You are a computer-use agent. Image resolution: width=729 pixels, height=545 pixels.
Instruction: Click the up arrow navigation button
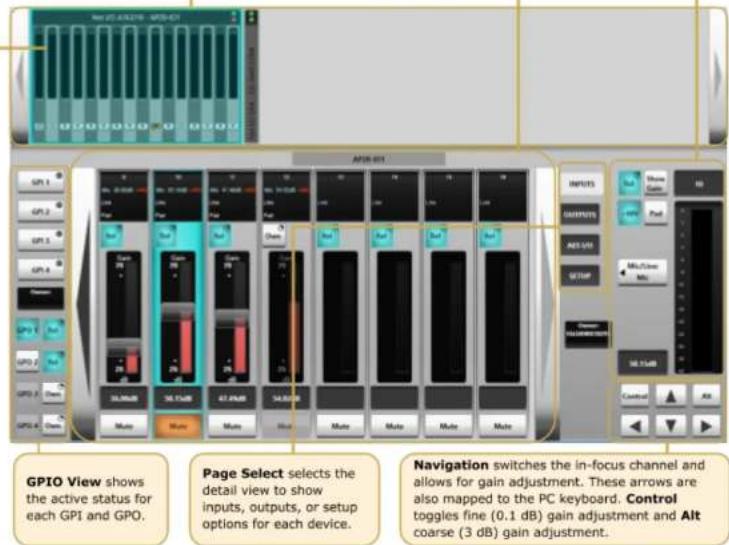coord(670,396)
